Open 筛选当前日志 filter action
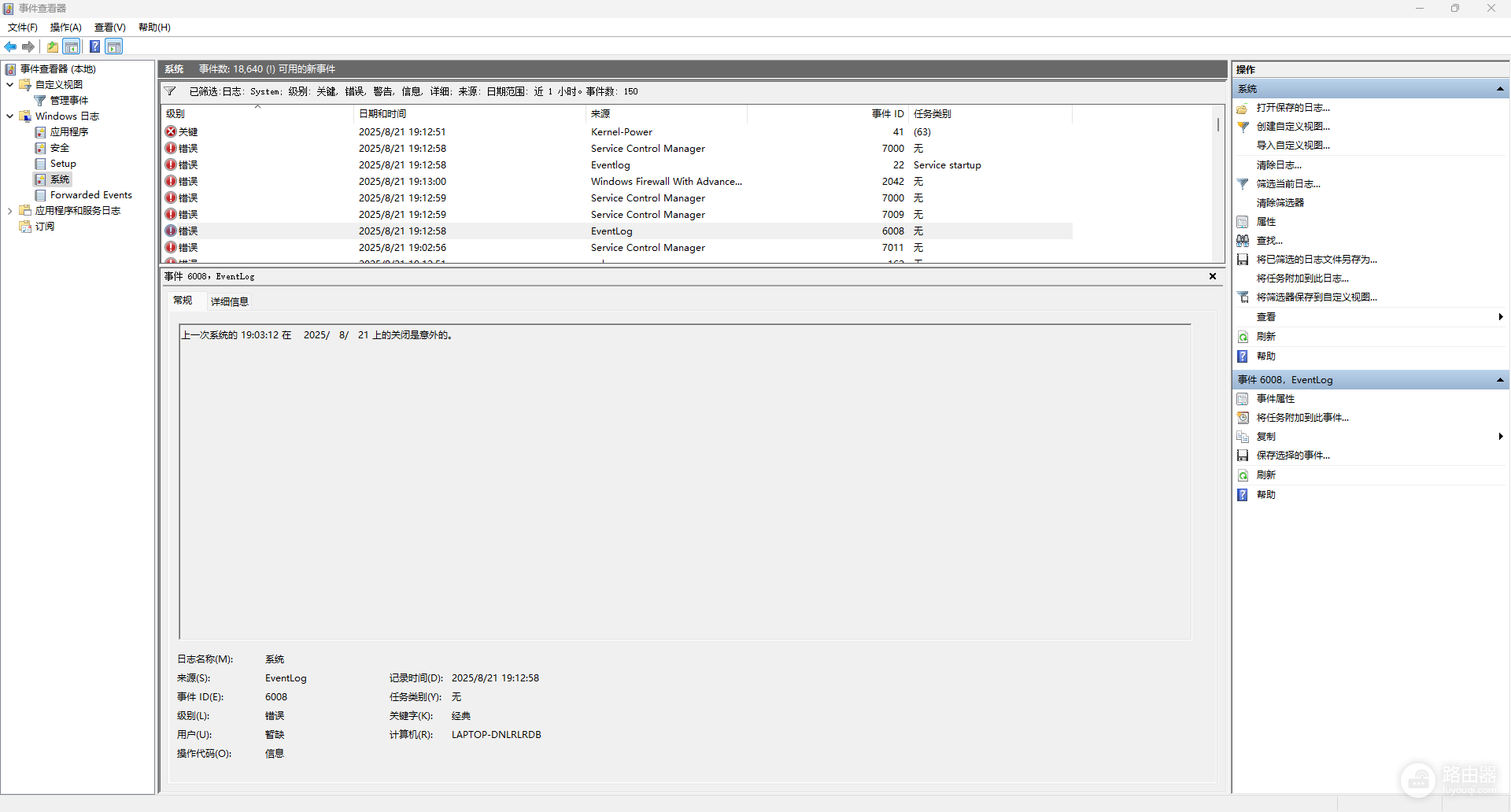Viewport: 1511px width, 812px height. tap(1287, 183)
